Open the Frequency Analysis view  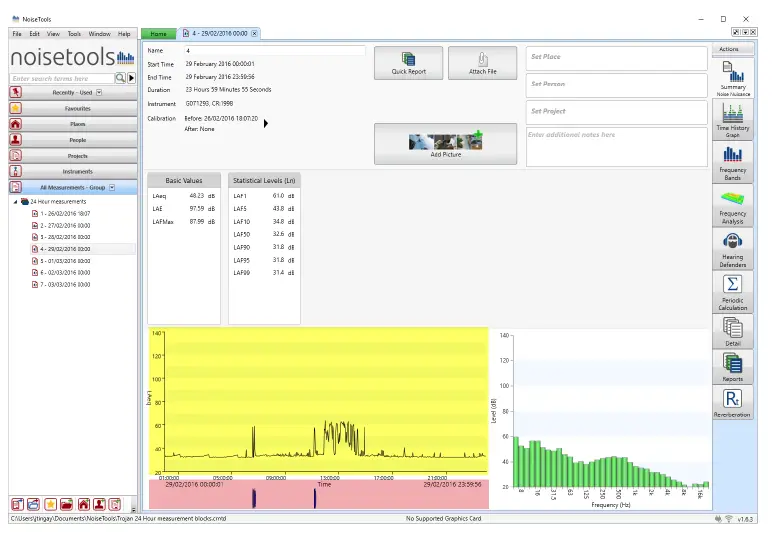(x=732, y=206)
